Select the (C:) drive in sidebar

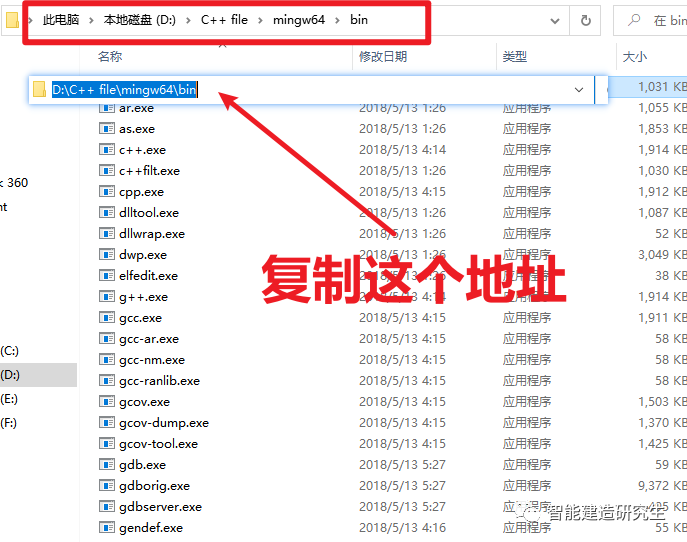click(10, 351)
